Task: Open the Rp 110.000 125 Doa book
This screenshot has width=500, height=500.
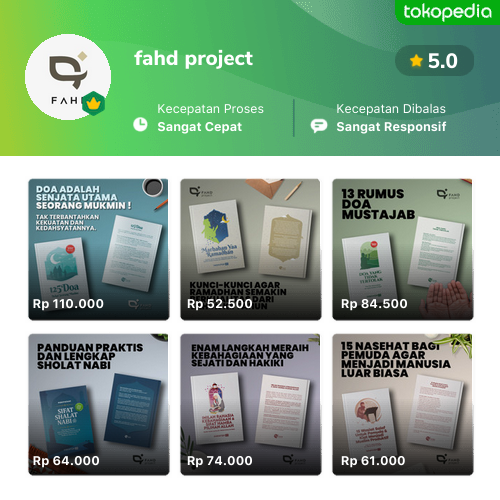Action: 99,249
